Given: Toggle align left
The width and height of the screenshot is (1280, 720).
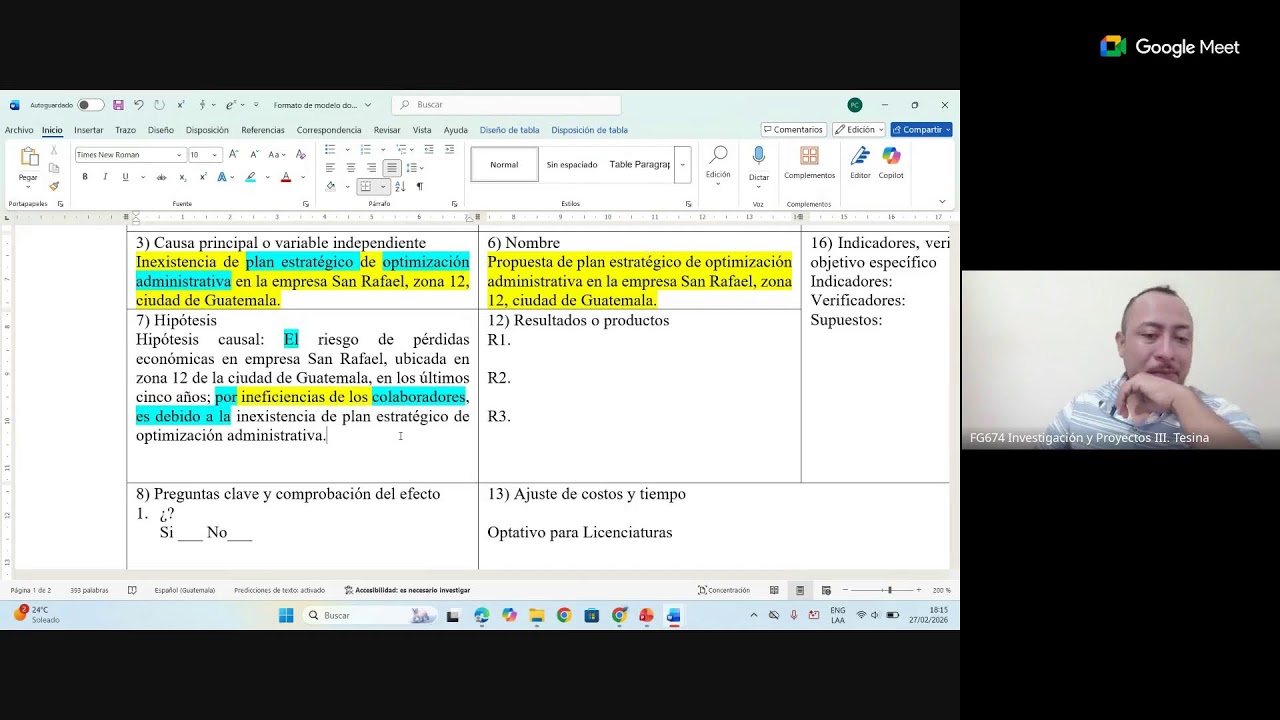Looking at the screenshot, I should pos(330,168).
